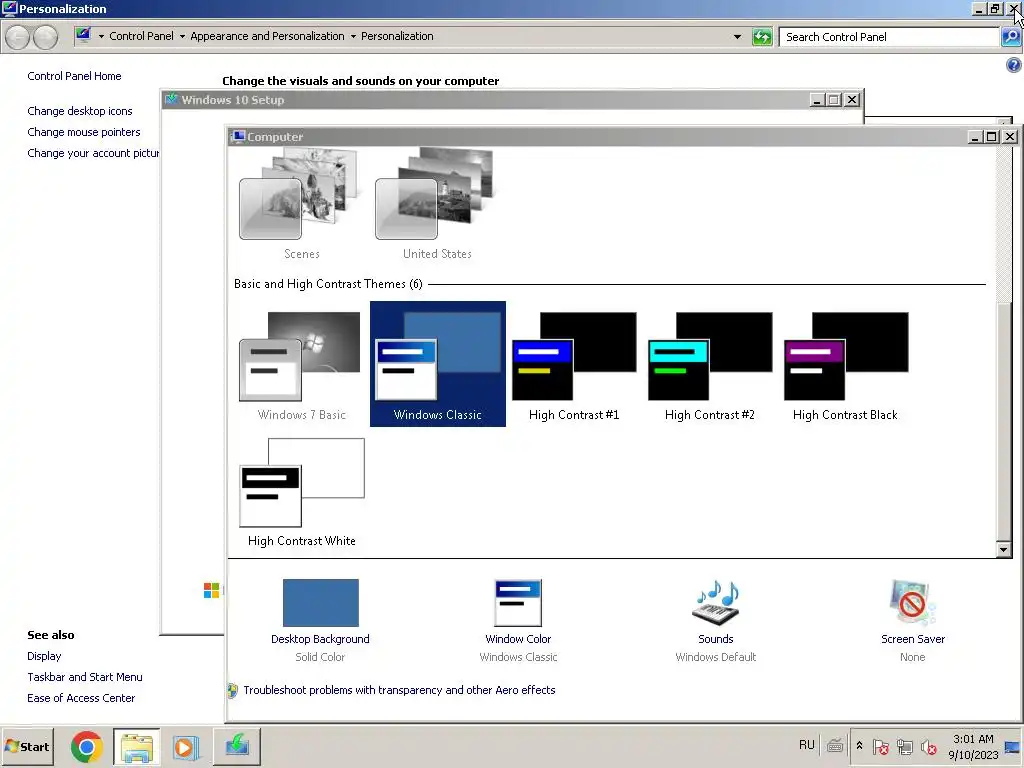Screen dimensions: 1024x768
Task: Choose the High Contrast Black theme
Action: 845,364
